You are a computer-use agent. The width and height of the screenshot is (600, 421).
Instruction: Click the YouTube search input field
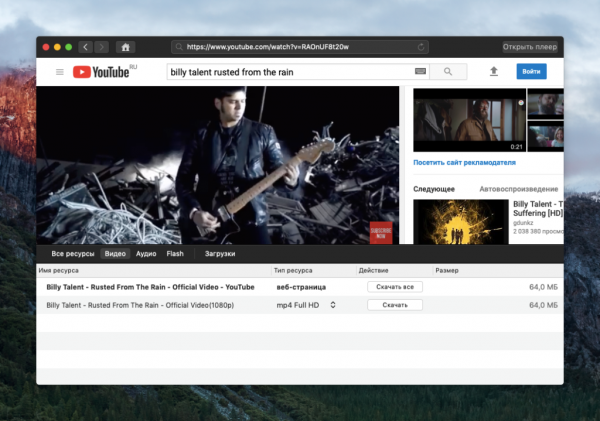298,72
